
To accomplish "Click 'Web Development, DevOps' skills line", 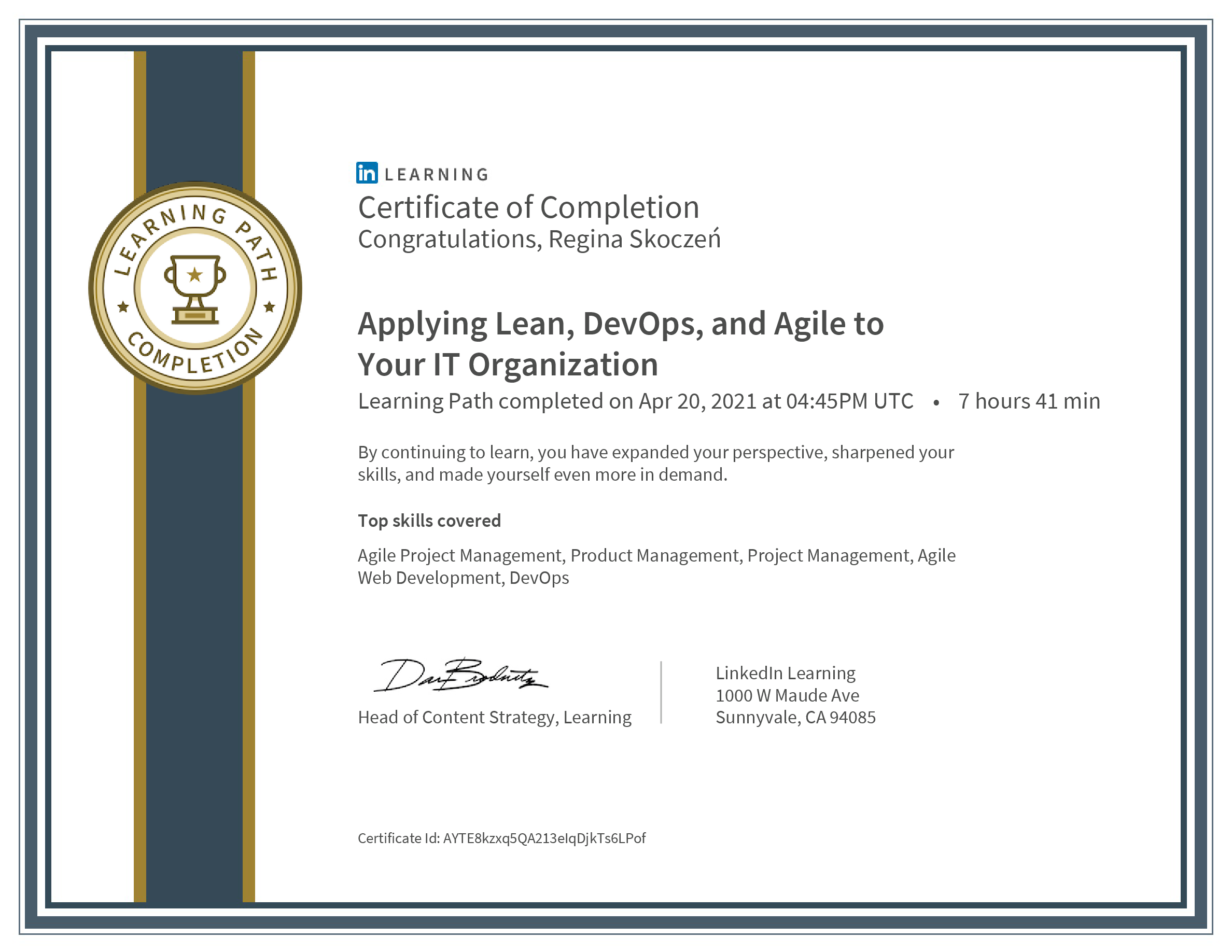I will (x=463, y=578).
